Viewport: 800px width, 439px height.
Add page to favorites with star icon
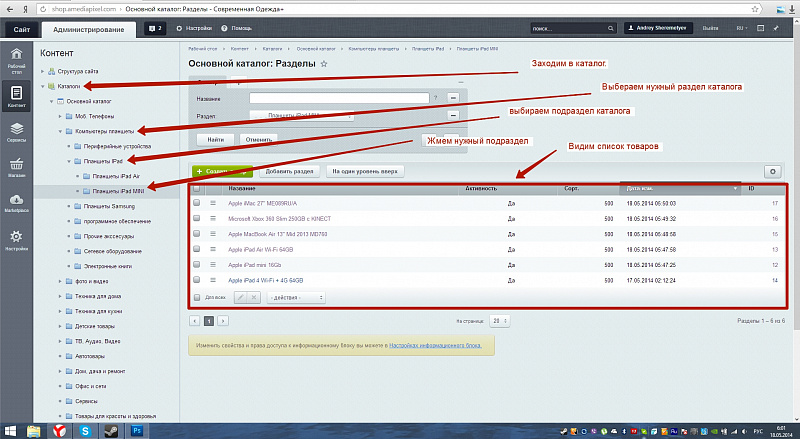[x=324, y=64]
